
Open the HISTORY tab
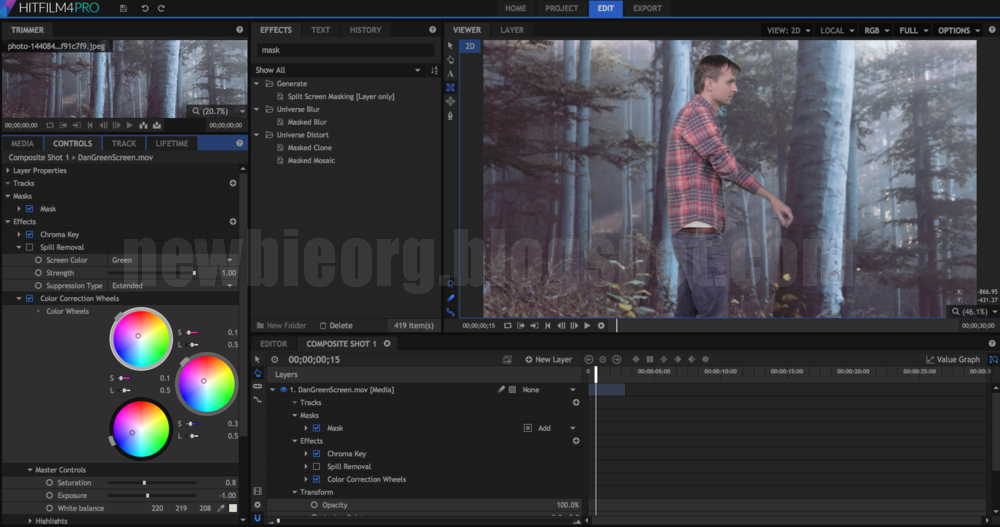point(365,30)
